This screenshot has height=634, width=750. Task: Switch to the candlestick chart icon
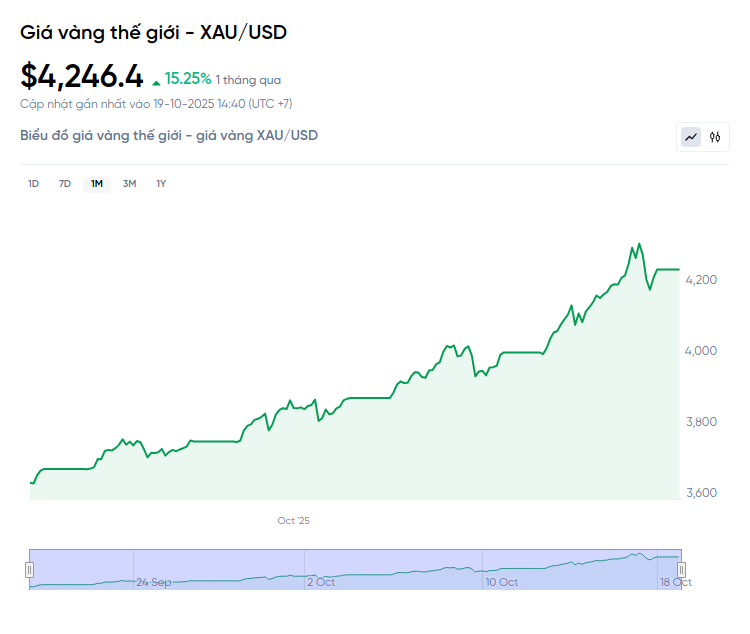(715, 137)
